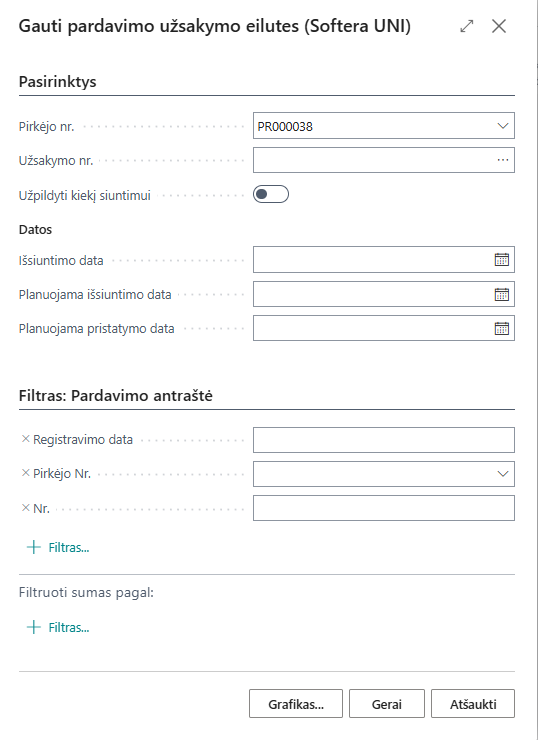Collapse Filtras: Pardavimo antraštė section

pyautogui.click(x=116, y=395)
